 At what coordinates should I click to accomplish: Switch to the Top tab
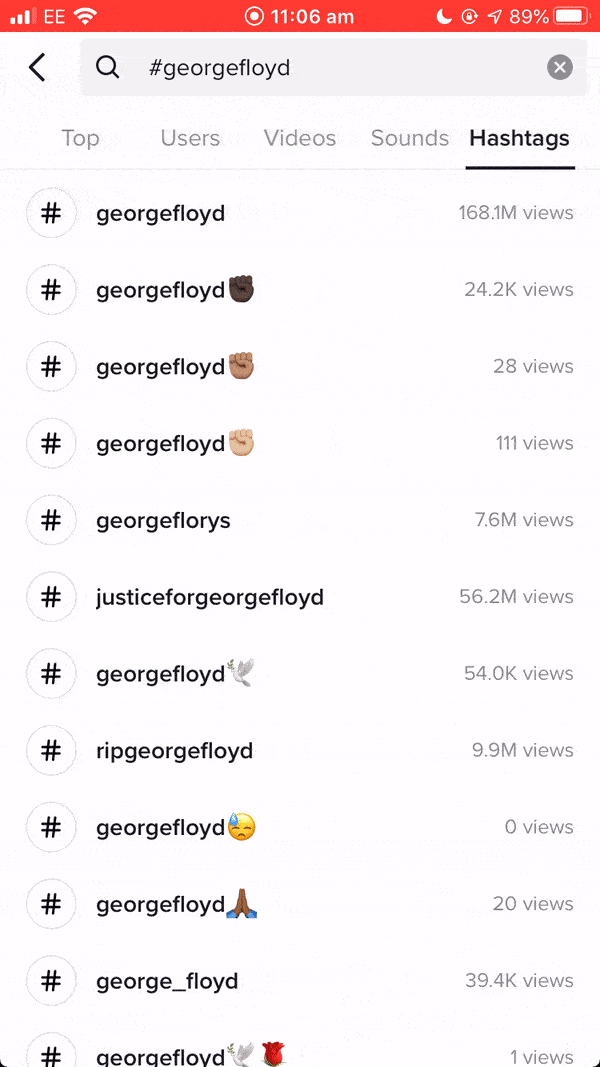pyautogui.click(x=80, y=138)
